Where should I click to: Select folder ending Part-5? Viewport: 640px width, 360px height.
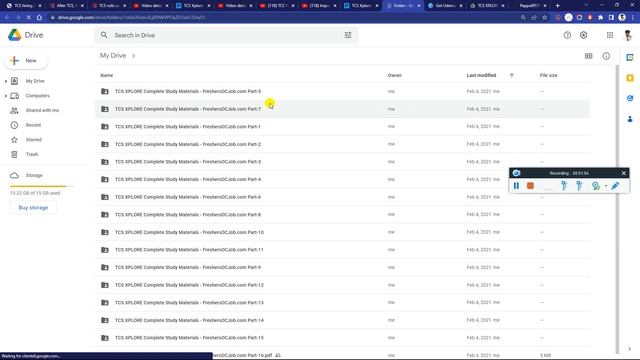[342, 91]
